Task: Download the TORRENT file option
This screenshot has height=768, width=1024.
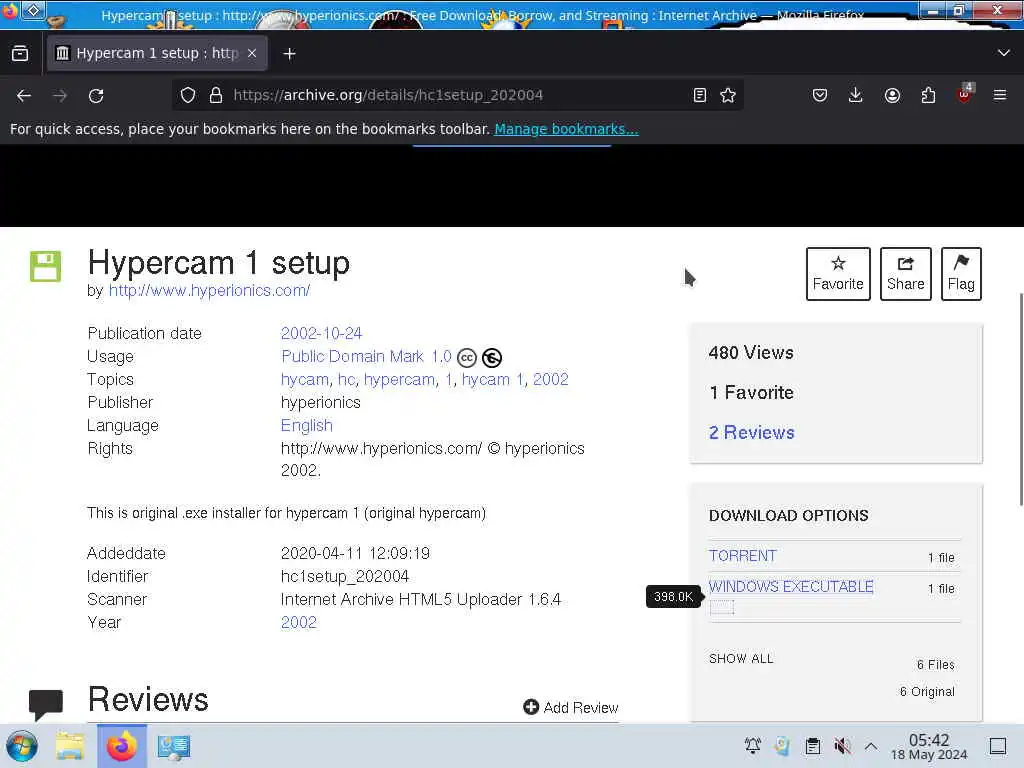Action: click(x=743, y=556)
